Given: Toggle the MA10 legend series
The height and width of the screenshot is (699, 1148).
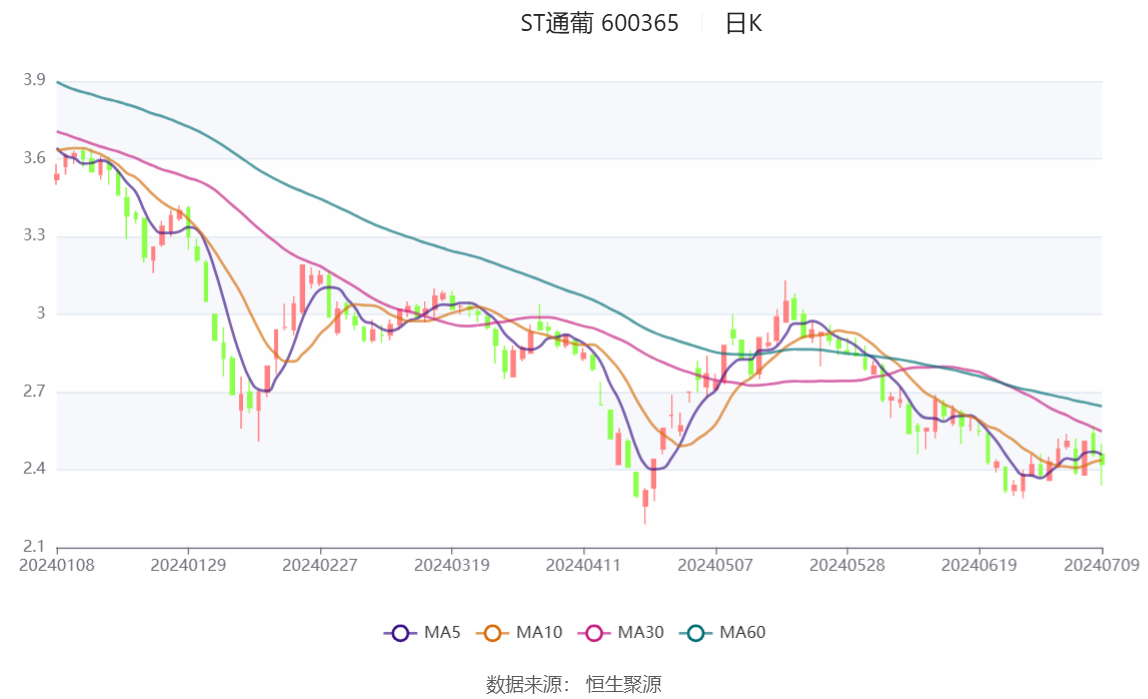Looking at the screenshot, I should click(519, 632).
